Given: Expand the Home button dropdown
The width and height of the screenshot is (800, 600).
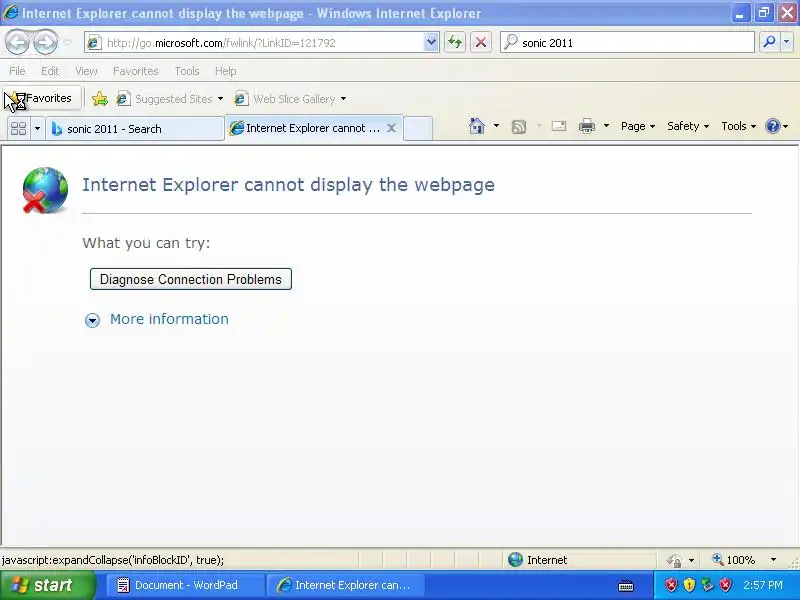Looking at the screenshot, I should coord(496,126).
